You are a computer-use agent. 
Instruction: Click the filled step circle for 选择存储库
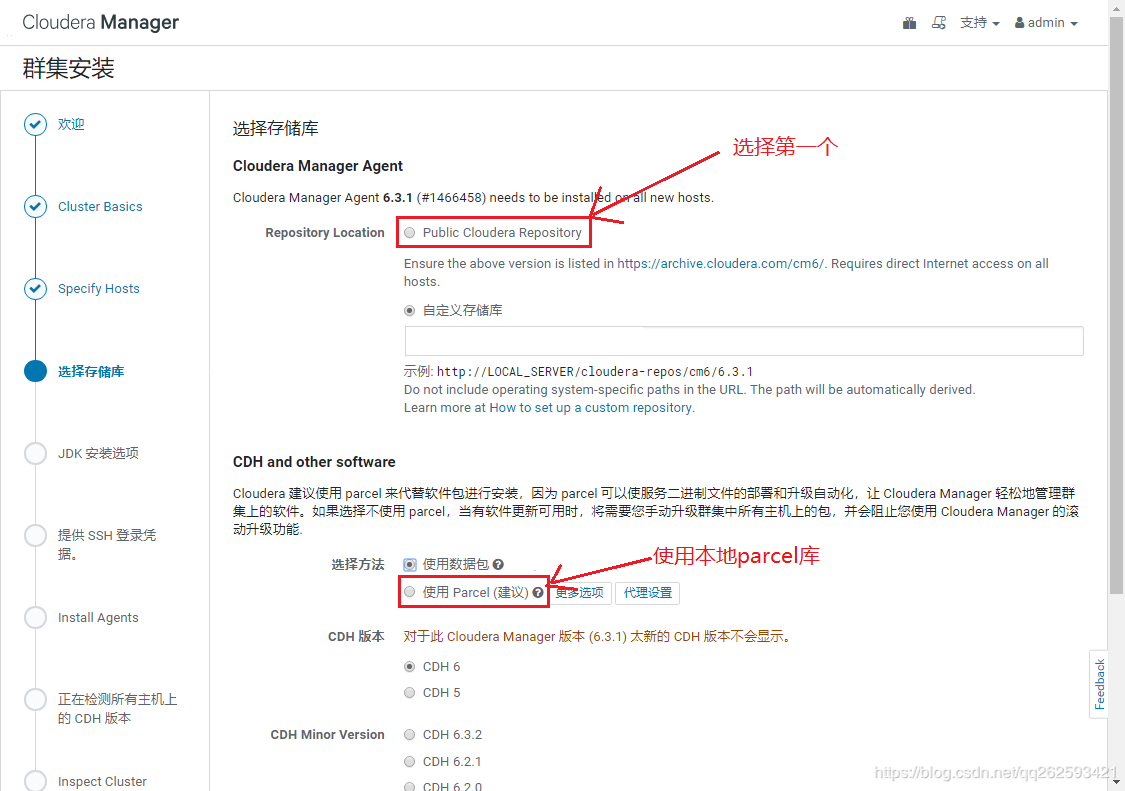[x=35, y=371]
